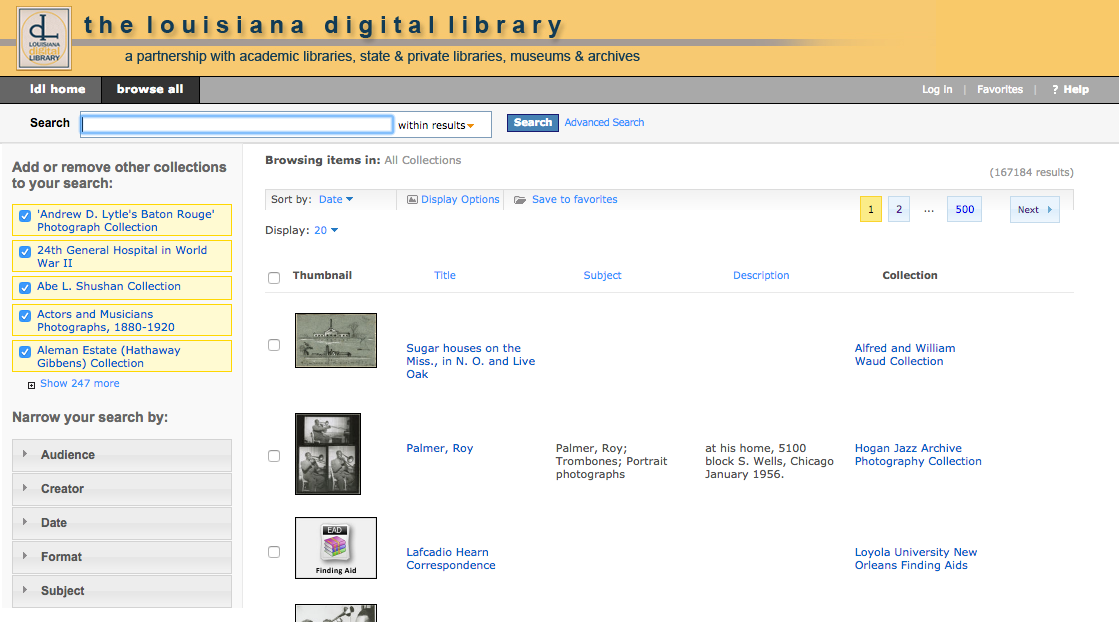
Task: Click into the search text field
Action: pyautogui.click(x=237, y=125)
